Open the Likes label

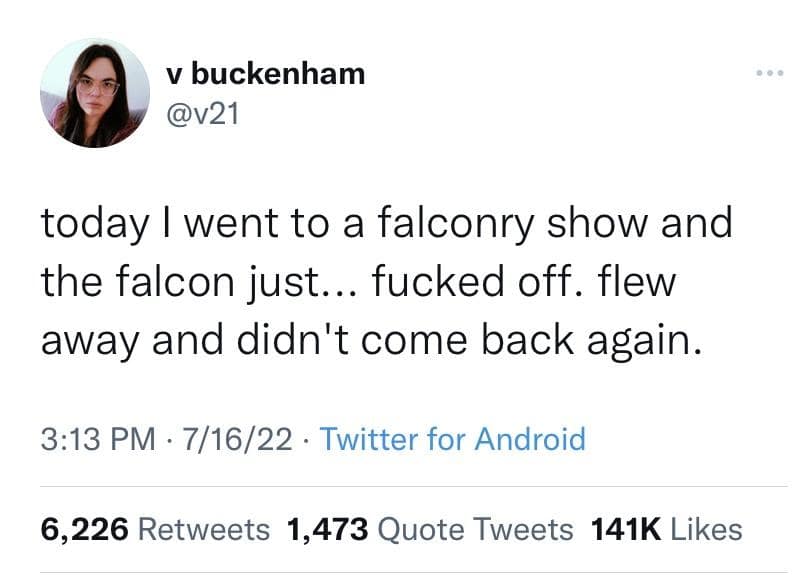(x=706, y=530)
